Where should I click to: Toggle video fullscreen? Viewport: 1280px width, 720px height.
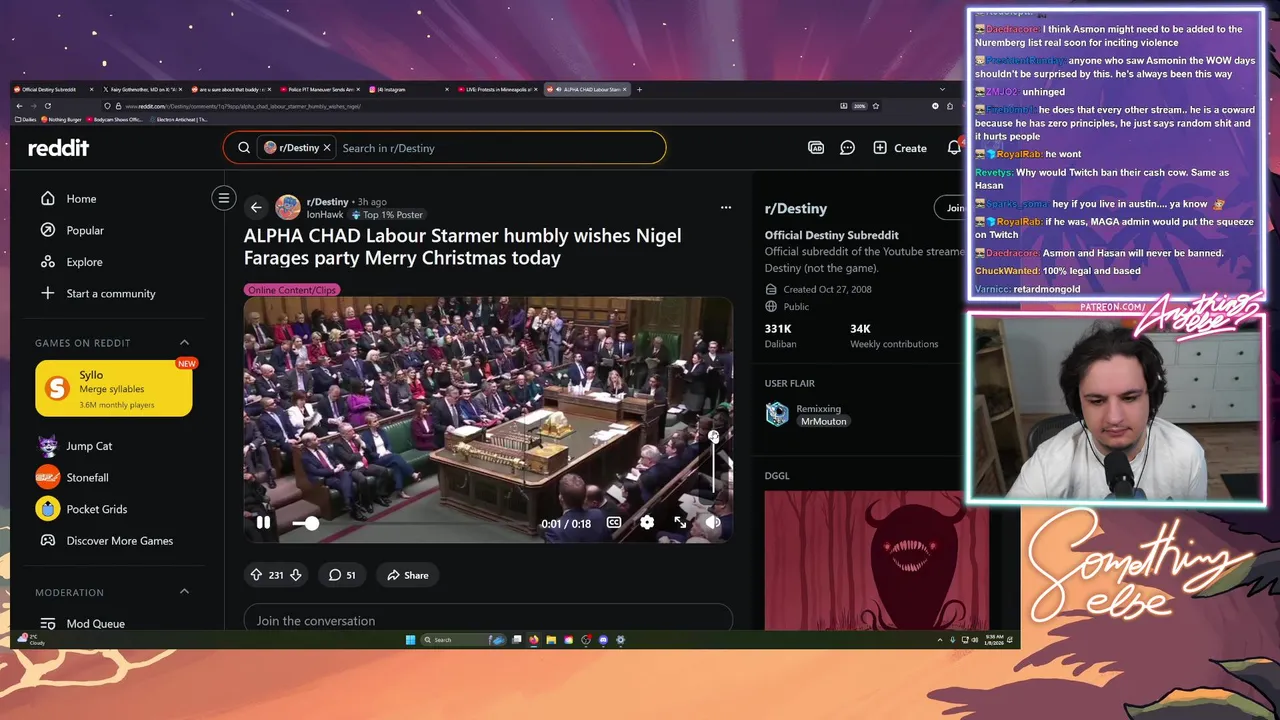[680, 522]
